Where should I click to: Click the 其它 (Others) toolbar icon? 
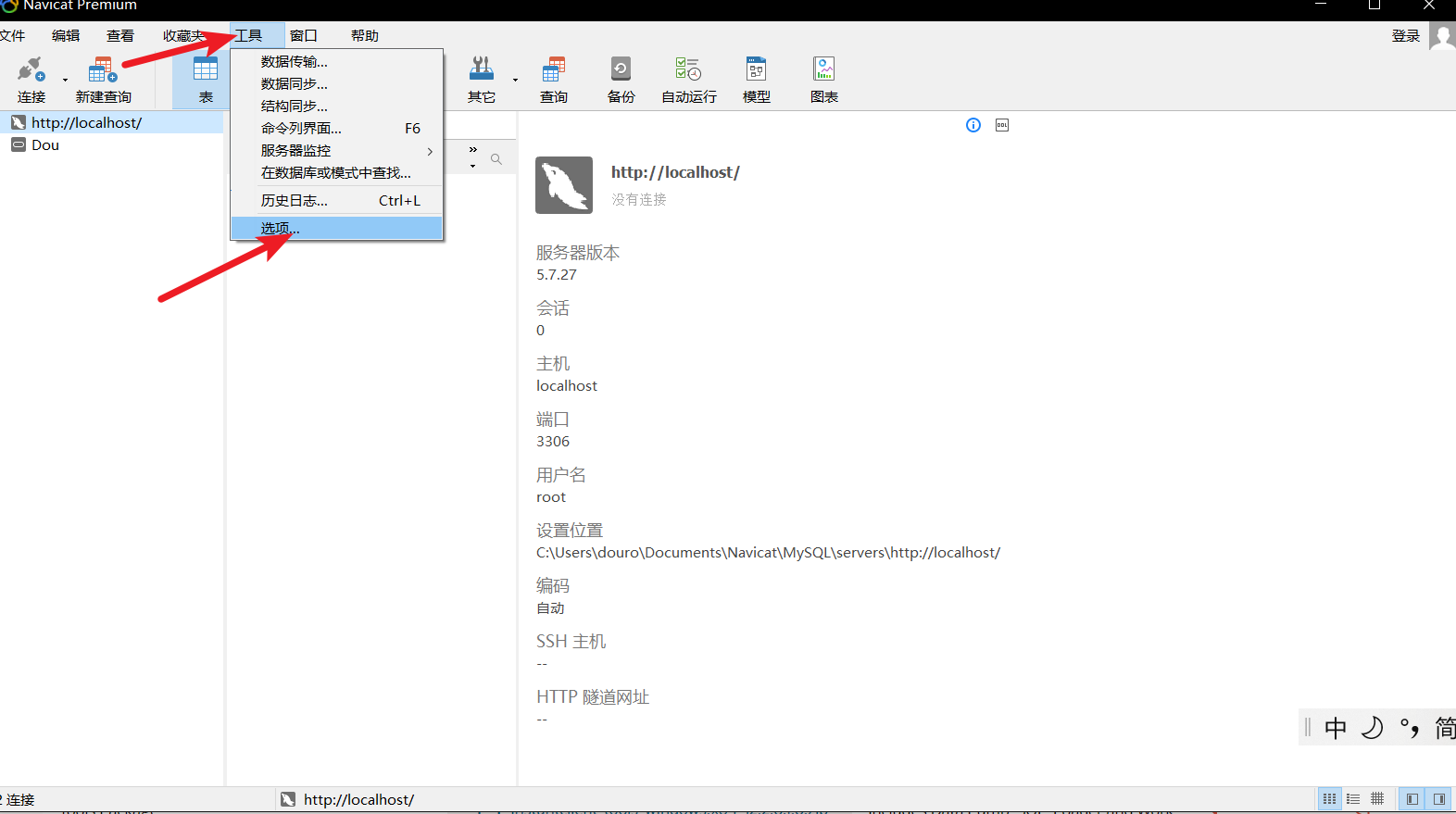[x=481, y=80]
